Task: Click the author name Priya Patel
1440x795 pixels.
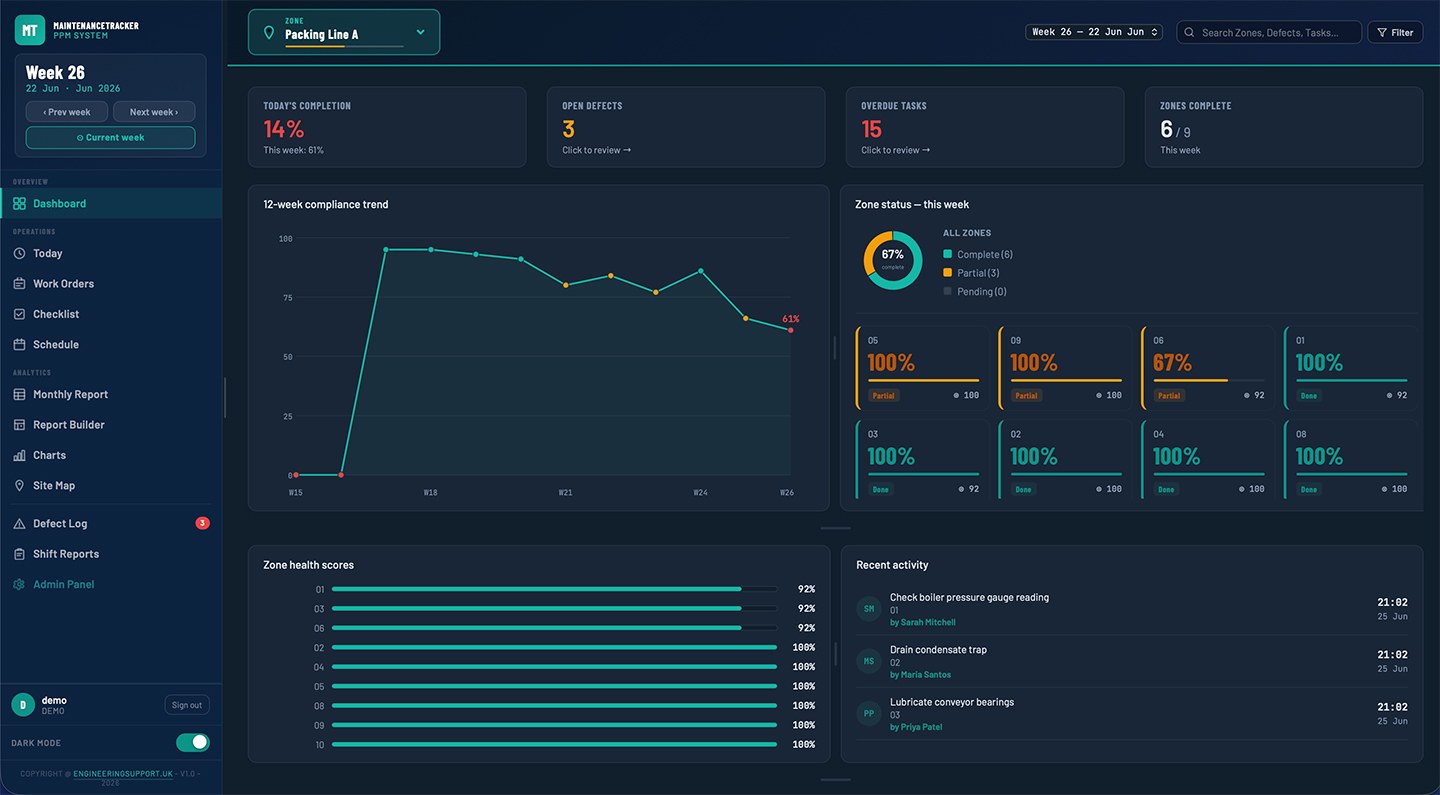Action: [x=920, y=727]
